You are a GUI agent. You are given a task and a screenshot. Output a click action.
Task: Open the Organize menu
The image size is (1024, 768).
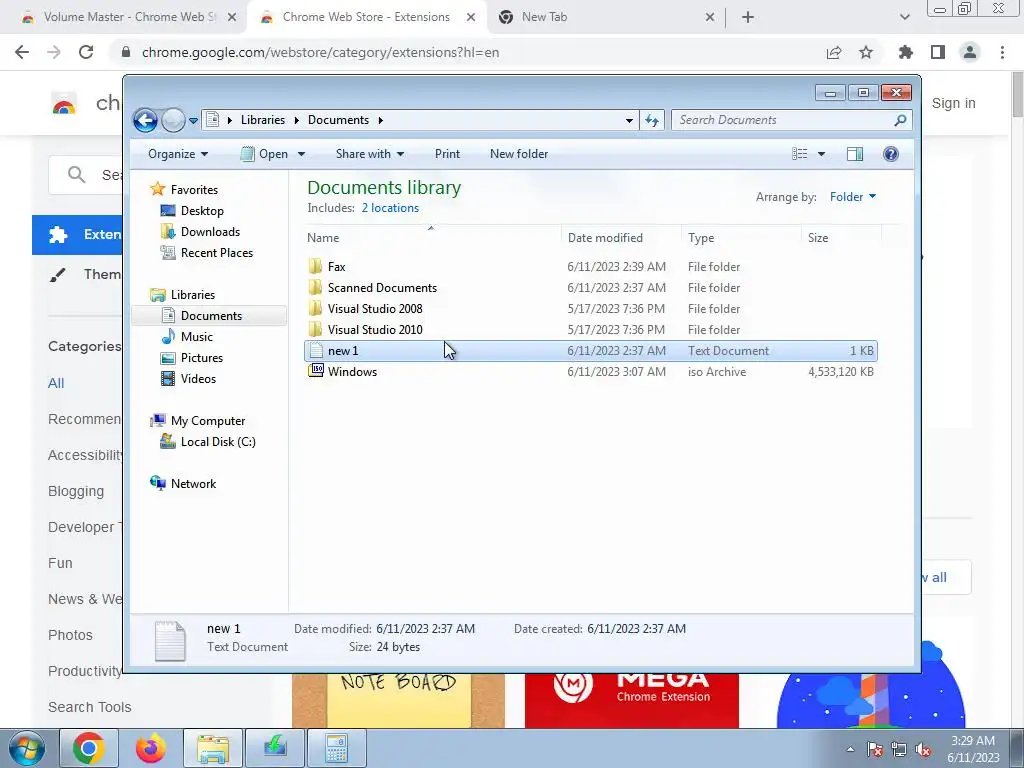point(178,154)
